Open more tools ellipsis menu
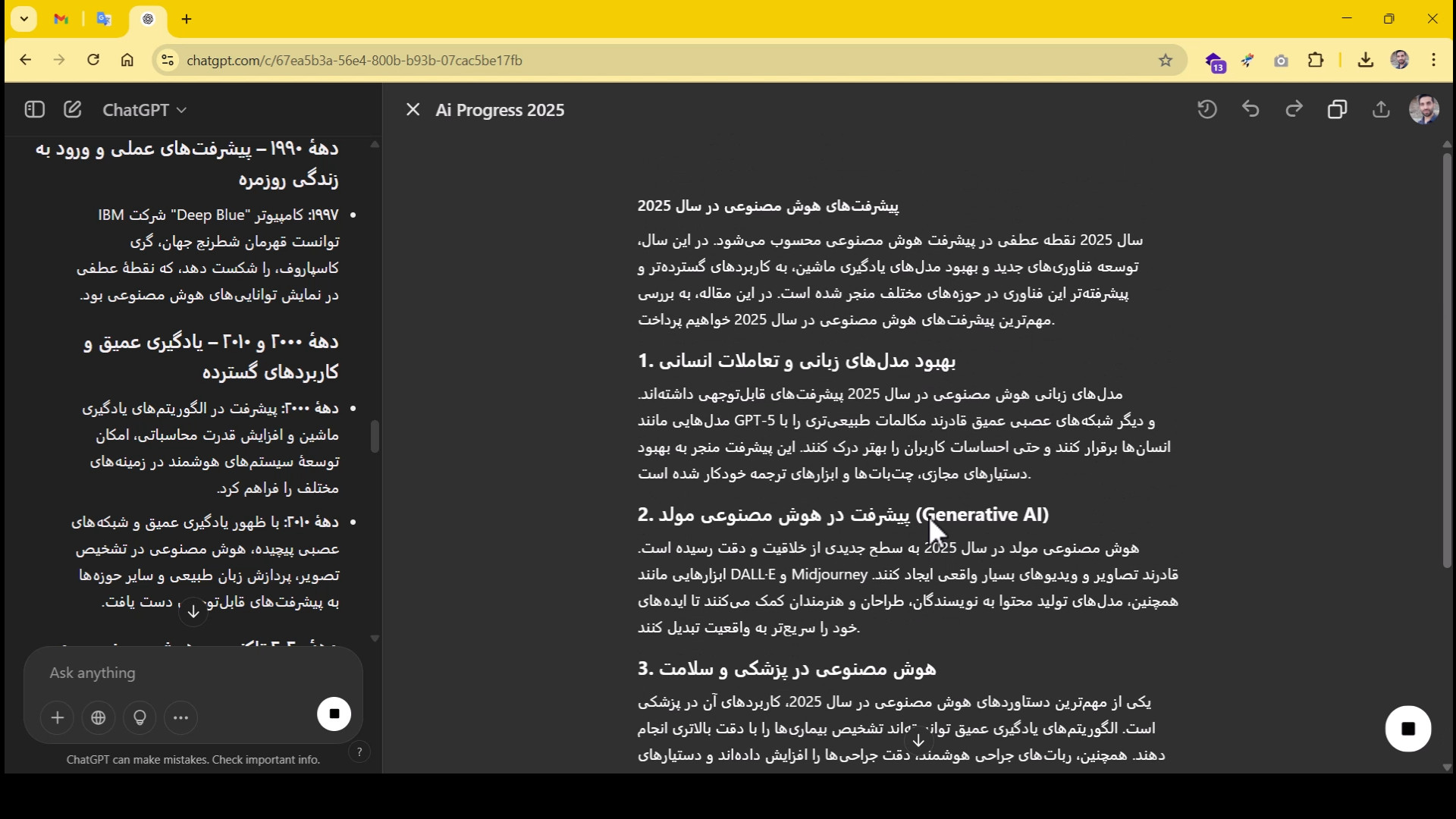 (x=180, y=718)
